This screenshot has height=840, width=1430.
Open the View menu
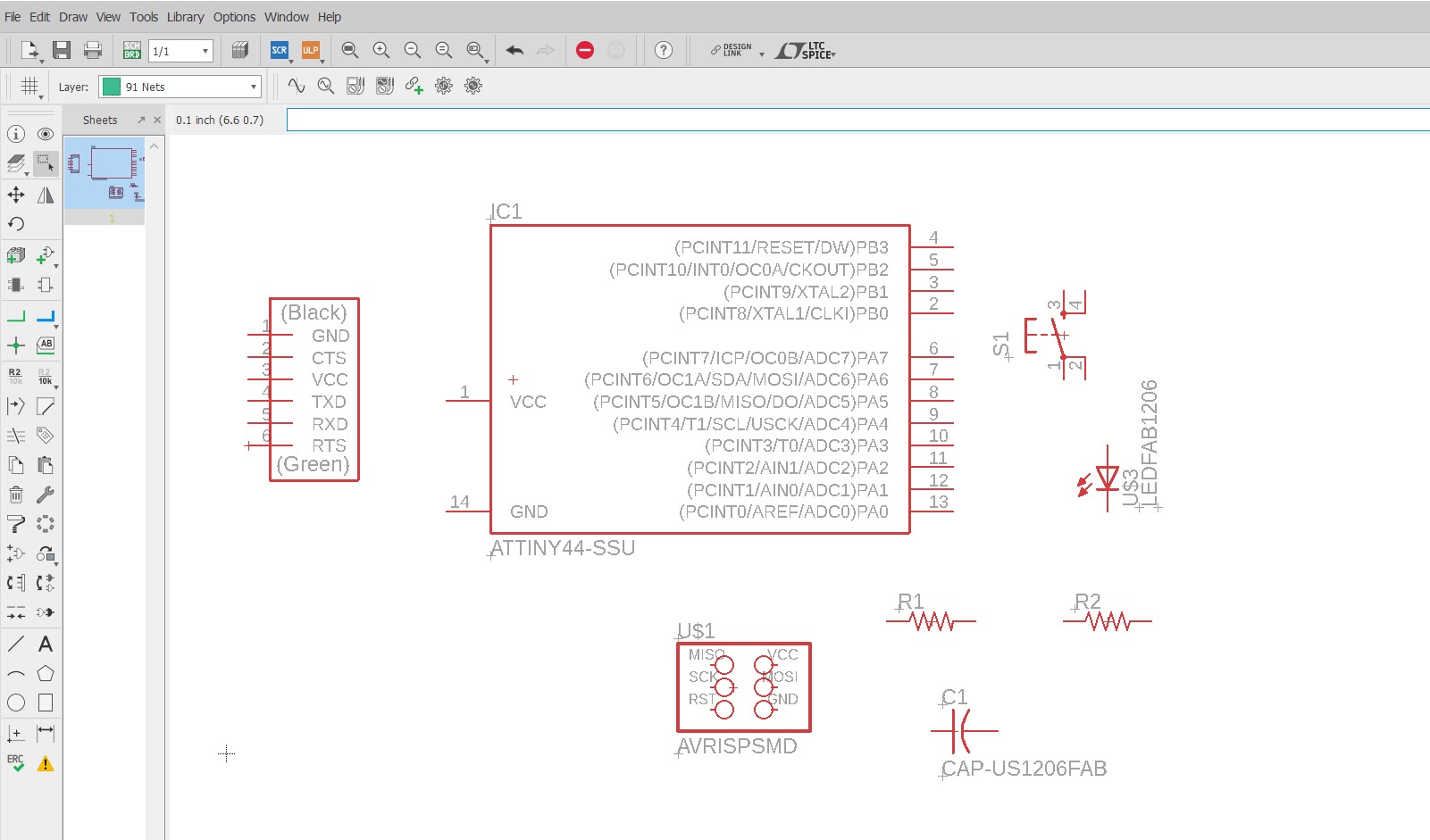(x=108, y=17)
